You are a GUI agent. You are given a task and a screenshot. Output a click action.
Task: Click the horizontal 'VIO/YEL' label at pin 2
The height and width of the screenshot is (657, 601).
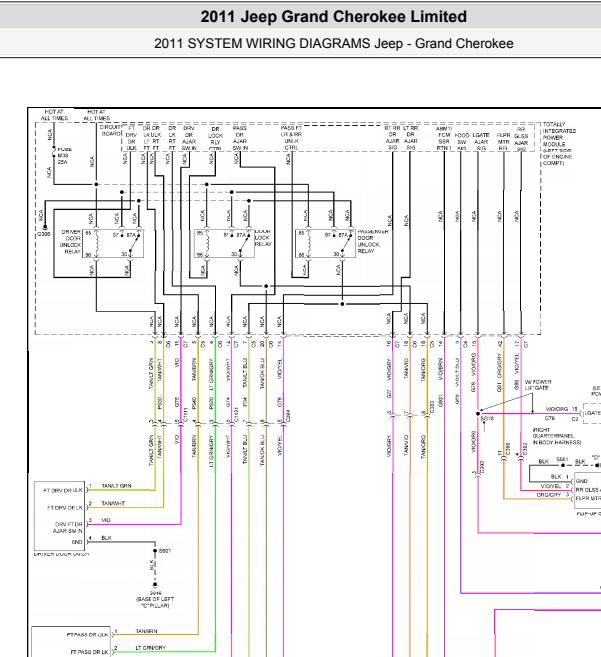550,486
